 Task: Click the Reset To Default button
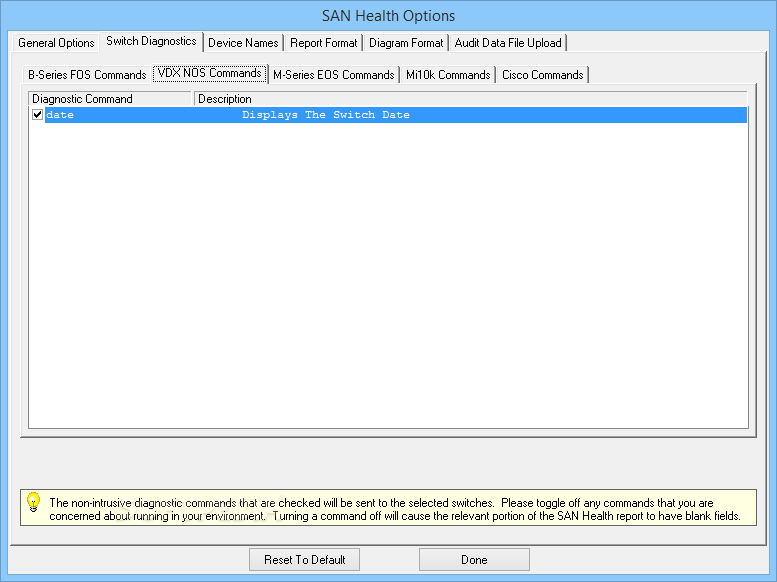click(304, 560)
